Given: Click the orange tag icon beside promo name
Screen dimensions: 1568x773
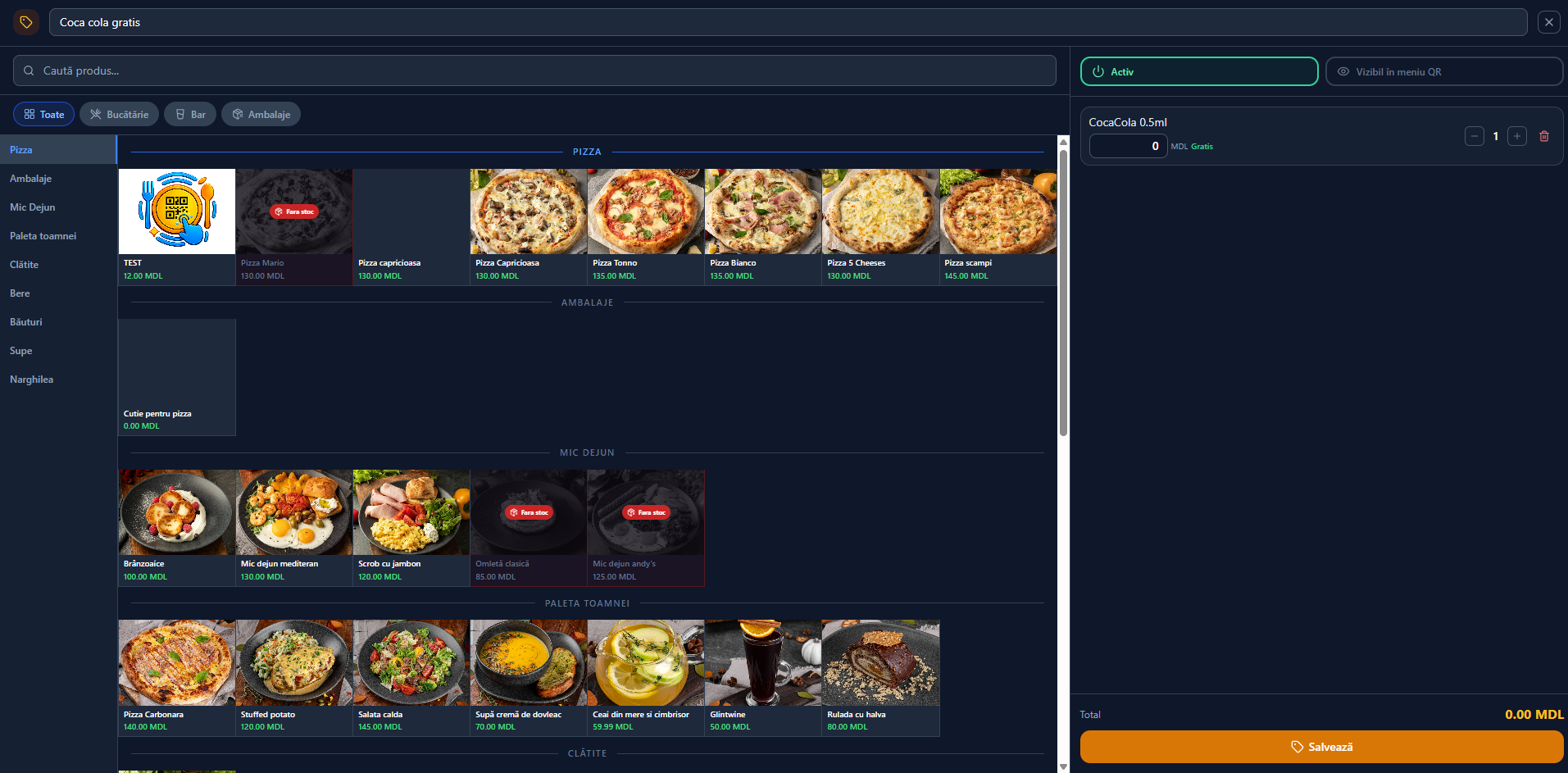Looking at the screenshot, I should (x=26, y=22).
